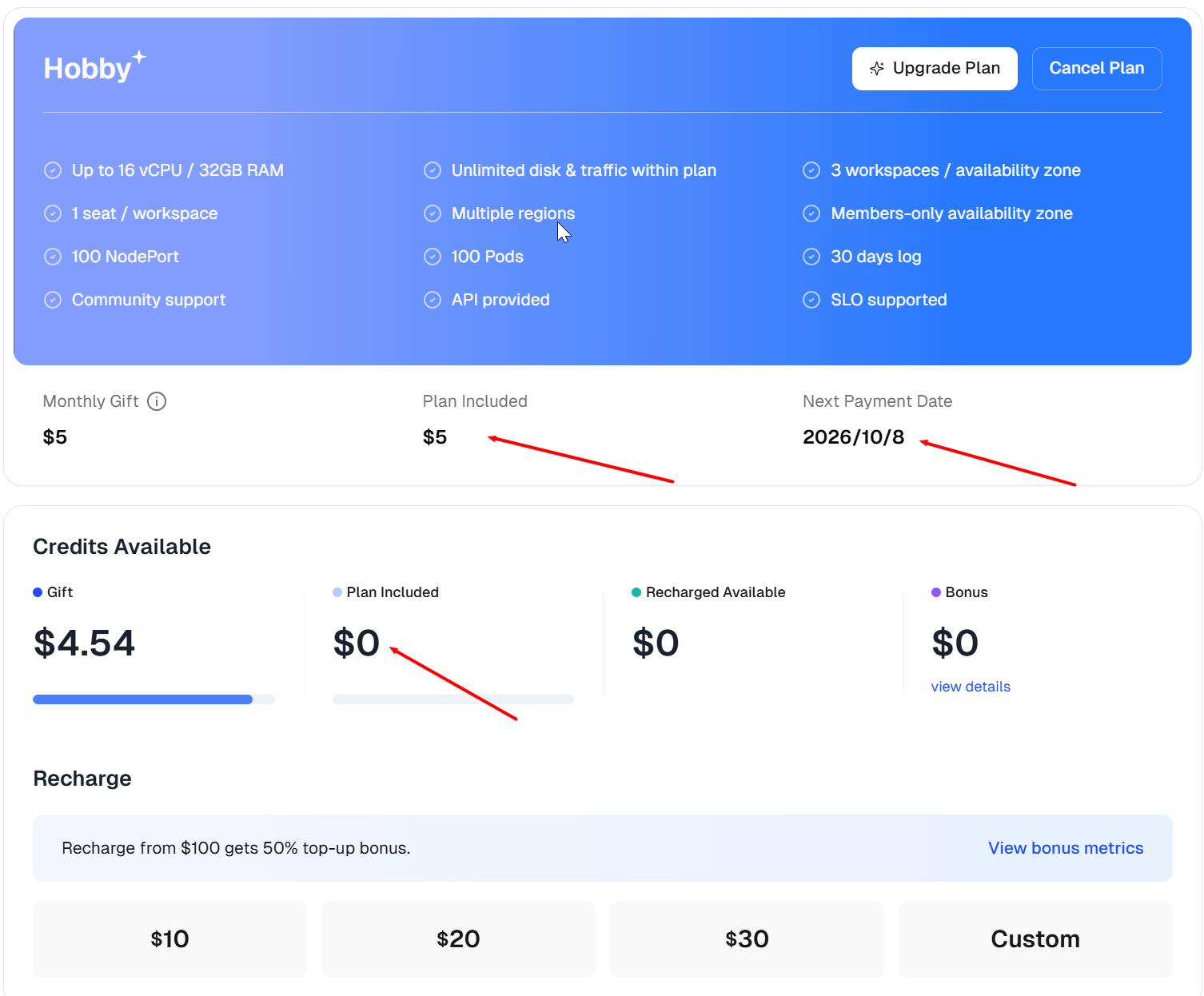Click the Monthly Gift info icon
The width and height of the screenshot is (1204, 996).
(157, 401)
